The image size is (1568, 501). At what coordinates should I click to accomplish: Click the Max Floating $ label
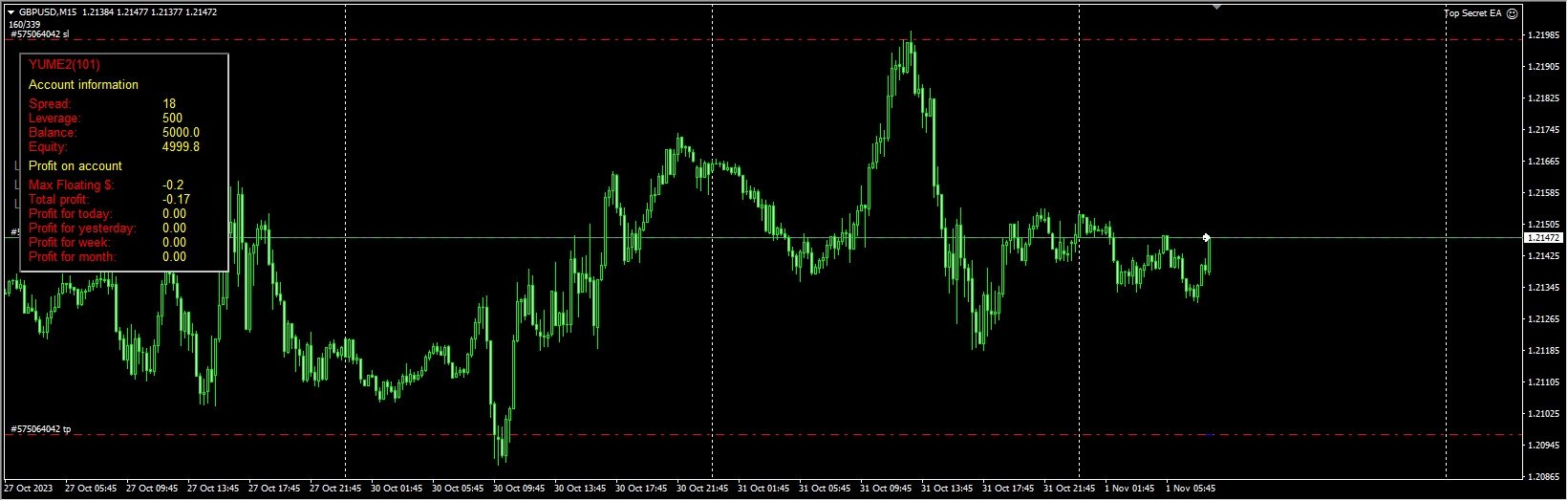point(72,185)
